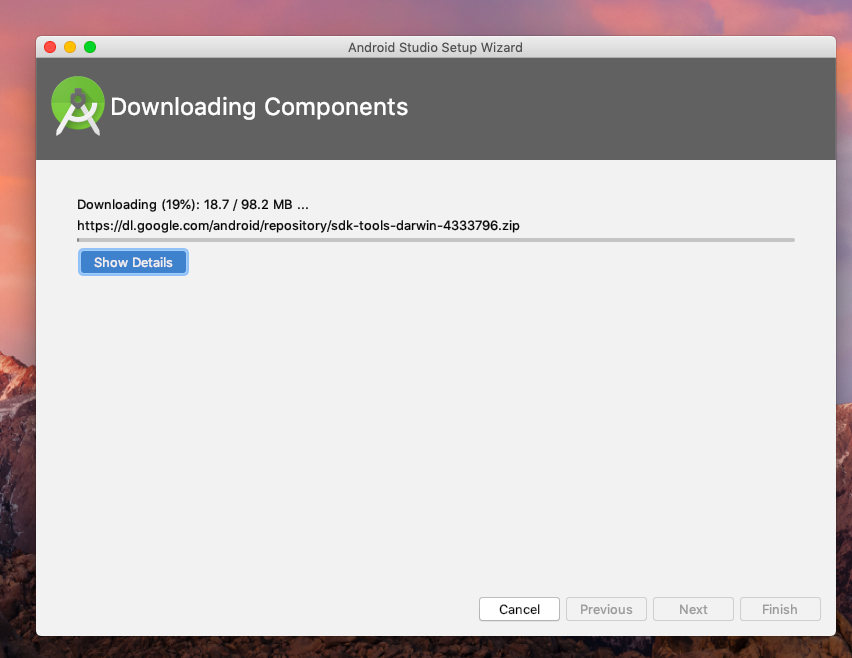Image resolution: width=852 pixels, height=658 pixels.
Task: Click the download progress bar
Action: point(436,240)
